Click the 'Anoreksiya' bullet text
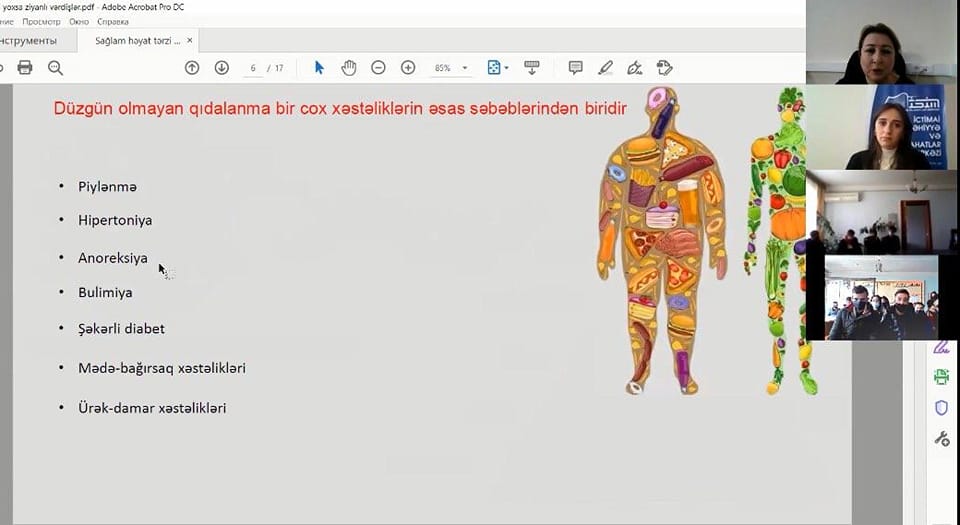This screenshot has height=525, width=960. 113,258
